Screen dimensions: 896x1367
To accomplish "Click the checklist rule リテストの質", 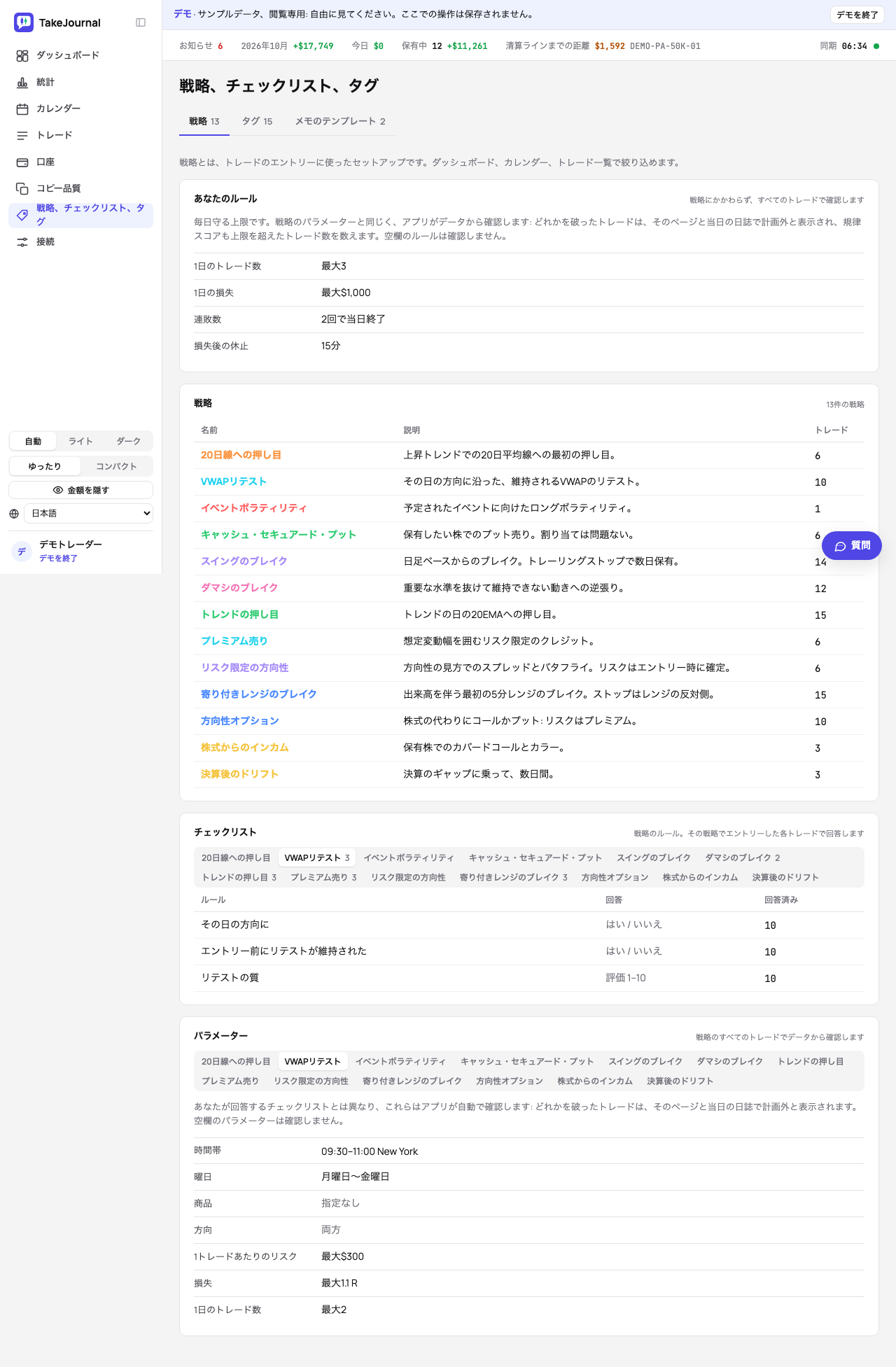I will [230, 978].
